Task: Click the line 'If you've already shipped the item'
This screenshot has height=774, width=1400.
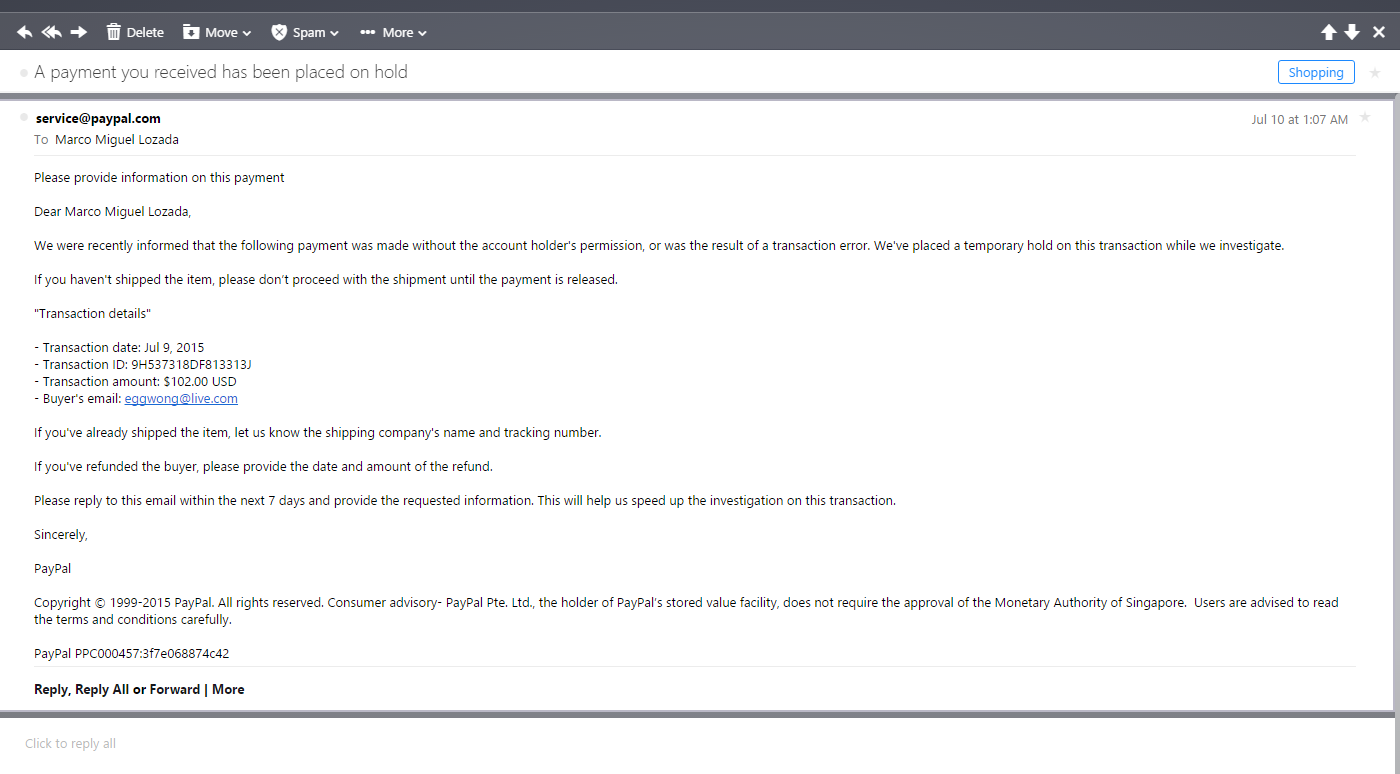Action: click(318, 432)
